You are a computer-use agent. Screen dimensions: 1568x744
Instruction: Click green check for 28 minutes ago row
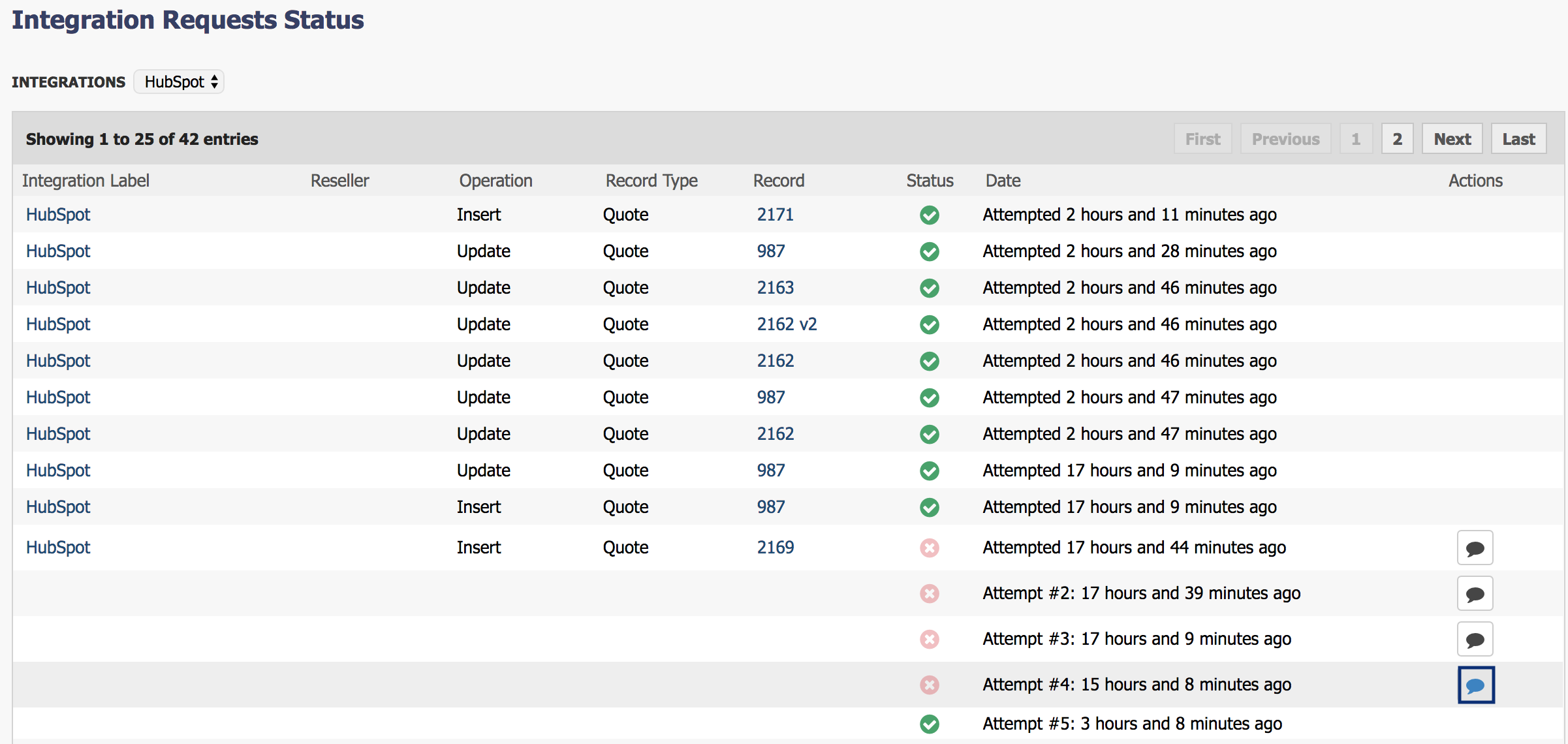coord(930,251)
